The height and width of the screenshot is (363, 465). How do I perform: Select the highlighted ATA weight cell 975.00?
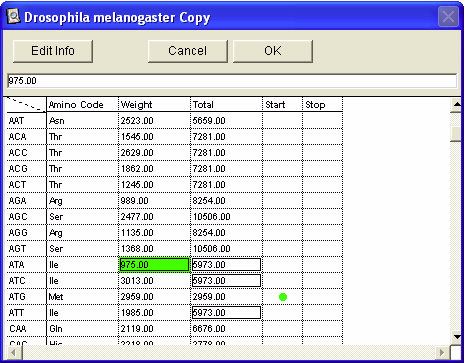coord(154,265)
